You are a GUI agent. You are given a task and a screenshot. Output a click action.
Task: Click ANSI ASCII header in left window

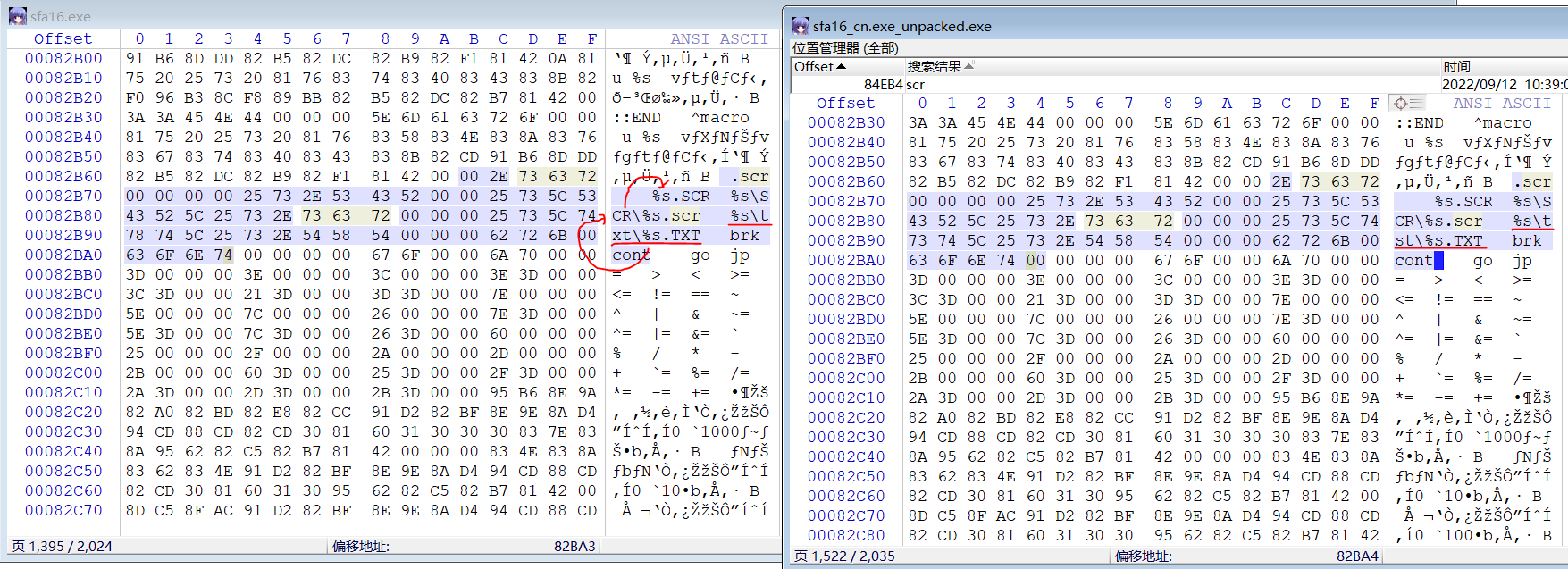pyautogui.click(x=718, y=38)
